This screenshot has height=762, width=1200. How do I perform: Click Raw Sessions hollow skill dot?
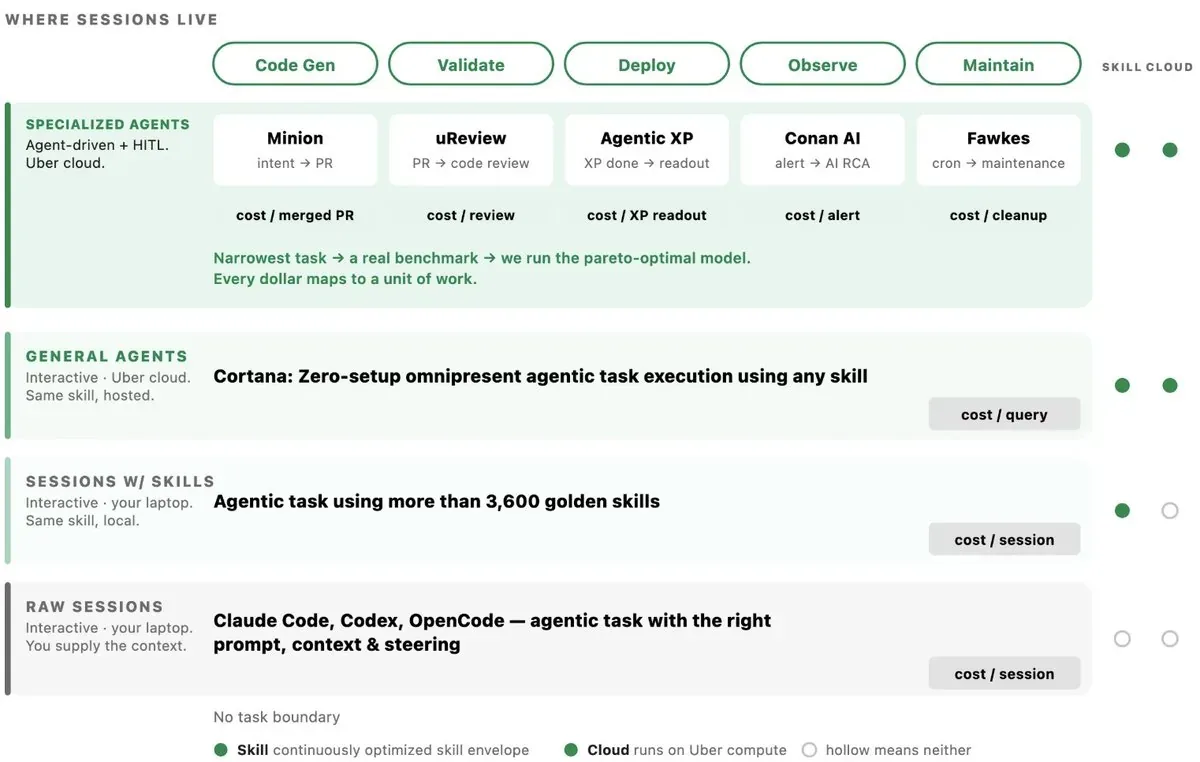point(1122,638)
